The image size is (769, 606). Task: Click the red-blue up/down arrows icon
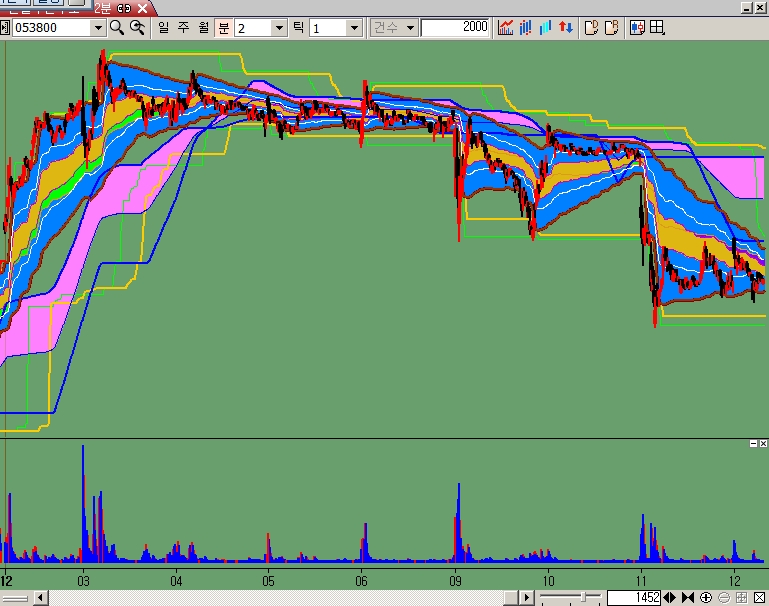coord(566,28)
